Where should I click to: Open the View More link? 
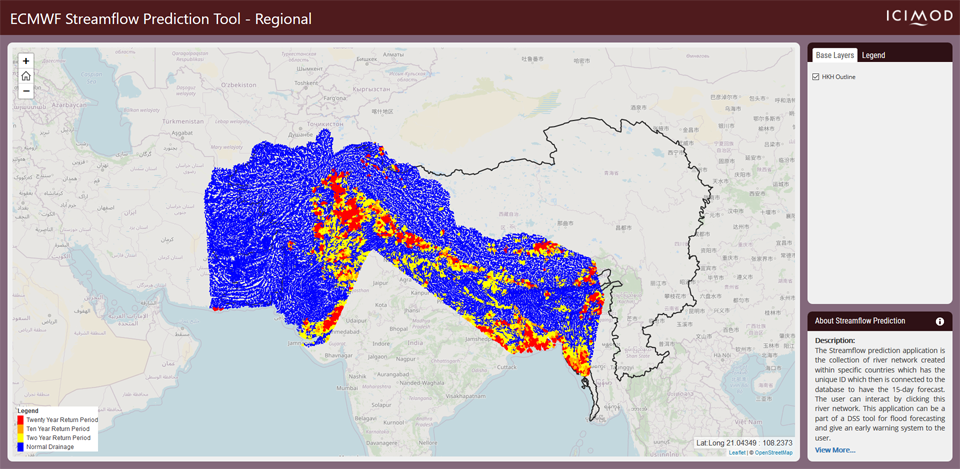[x=835, y=450]
